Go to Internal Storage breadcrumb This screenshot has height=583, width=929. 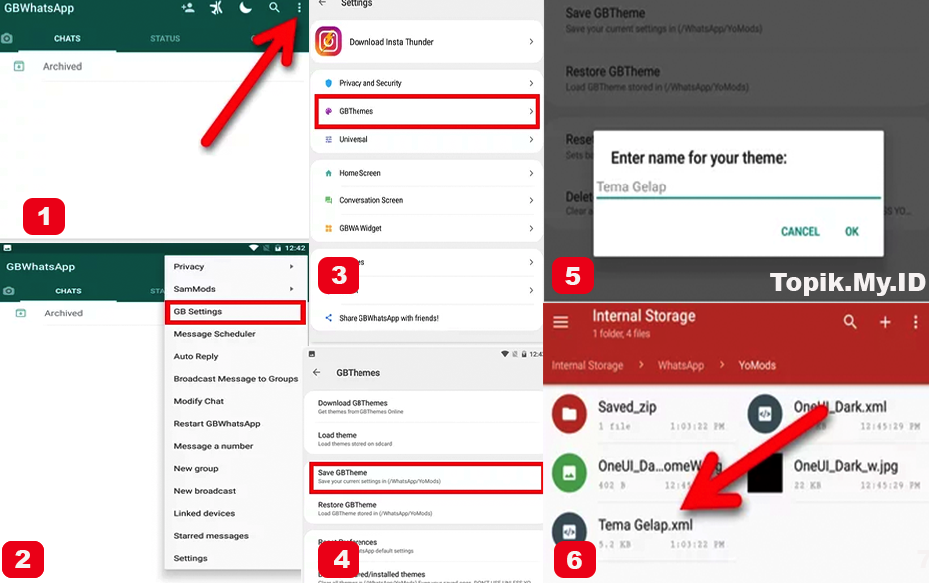pos(587,366)
